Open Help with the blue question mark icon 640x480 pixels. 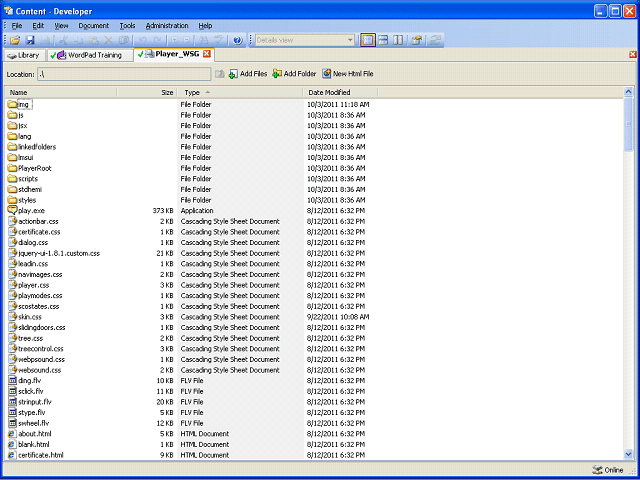(238, 40)
